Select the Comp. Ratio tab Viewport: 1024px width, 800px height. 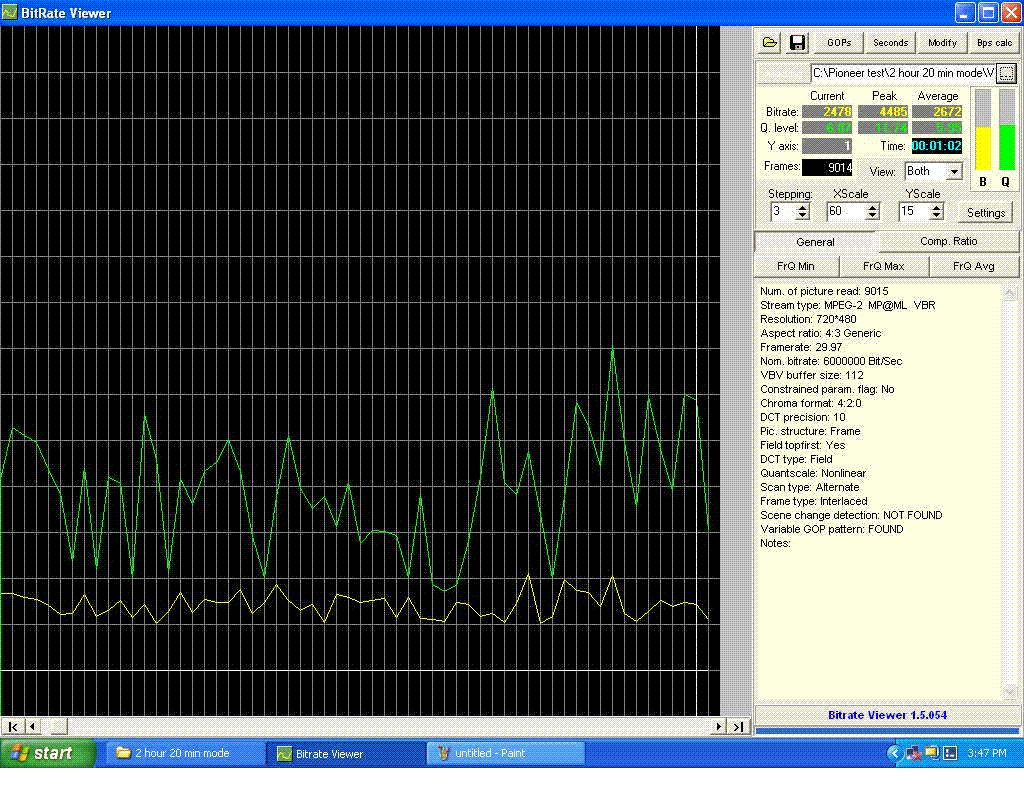pyautogui.click(x=948, y=242)
